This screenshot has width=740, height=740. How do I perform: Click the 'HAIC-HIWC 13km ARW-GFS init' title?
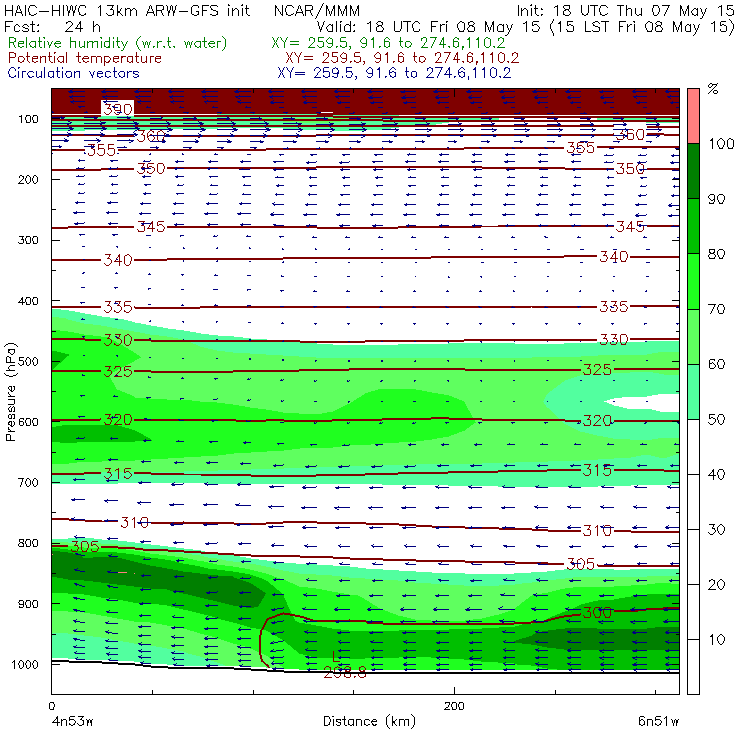[127, 10]
